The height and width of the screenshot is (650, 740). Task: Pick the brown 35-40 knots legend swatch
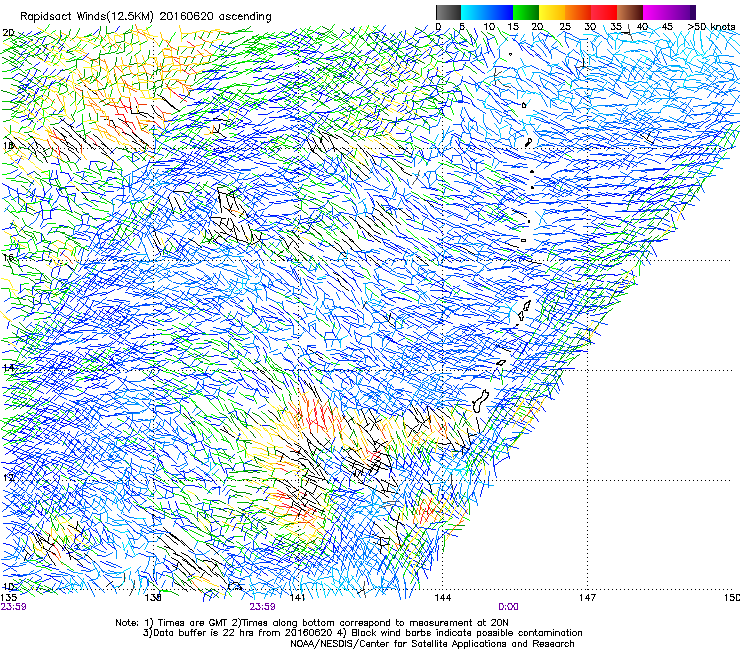pos(630,12)
